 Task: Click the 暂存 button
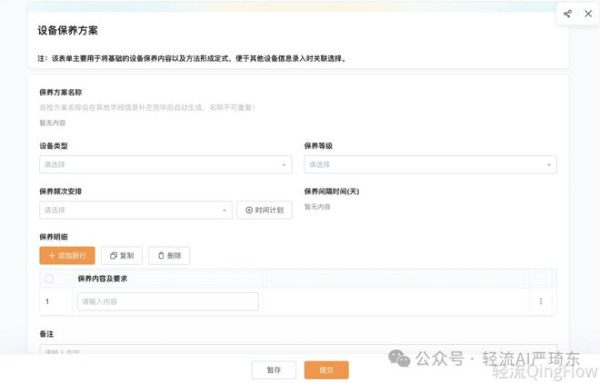coord(274,370)
